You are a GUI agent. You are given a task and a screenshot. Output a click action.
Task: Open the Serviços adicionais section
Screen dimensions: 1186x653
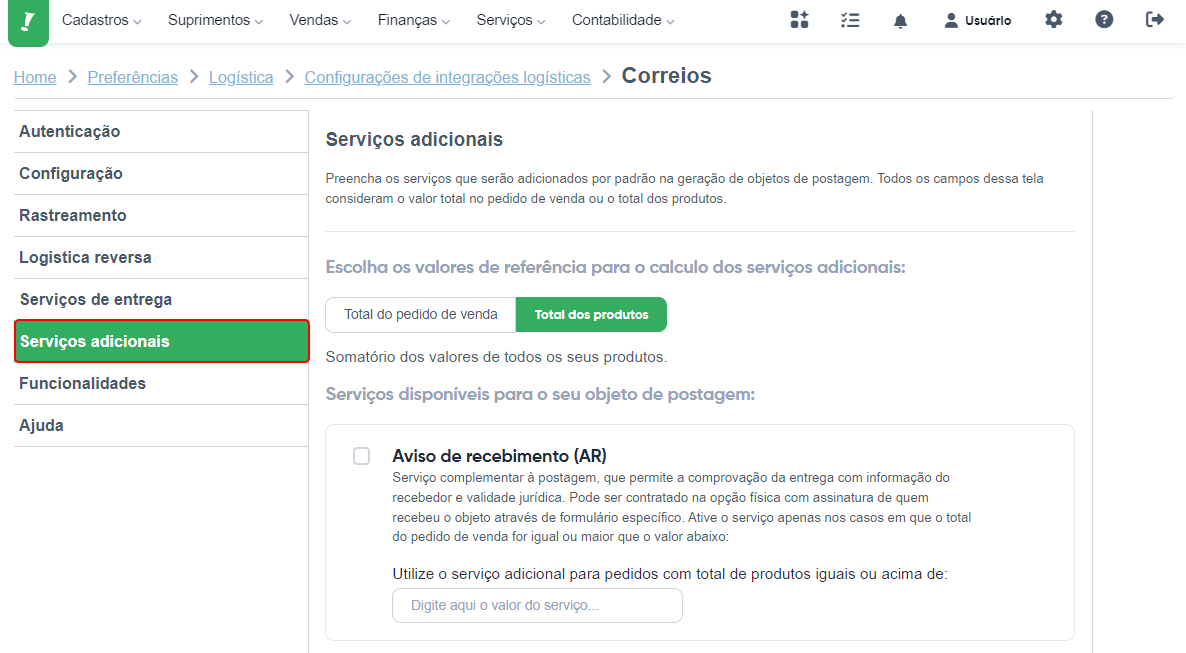(162, 341)
